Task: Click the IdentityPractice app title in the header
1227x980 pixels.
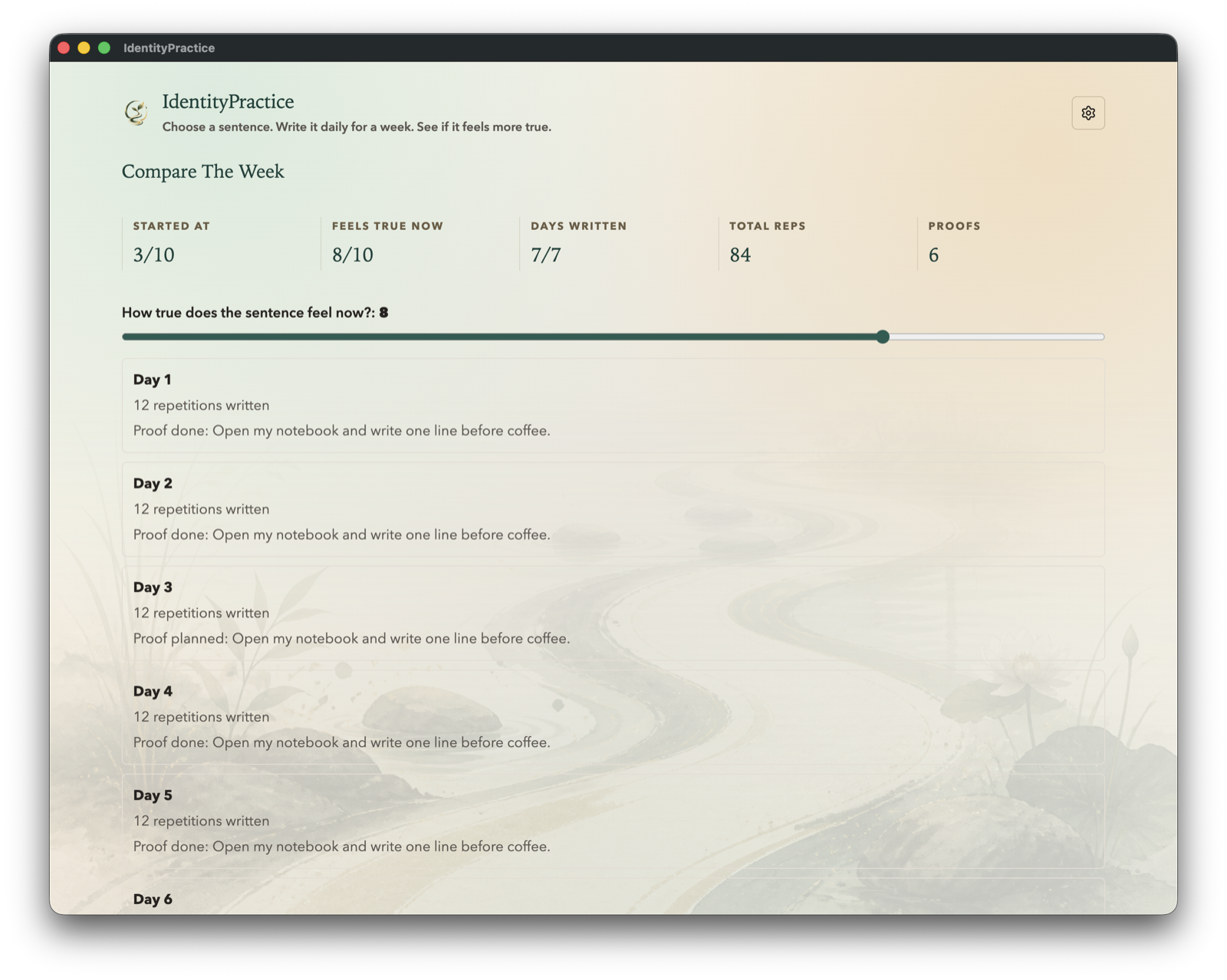Action: click(x=228, y=101)
